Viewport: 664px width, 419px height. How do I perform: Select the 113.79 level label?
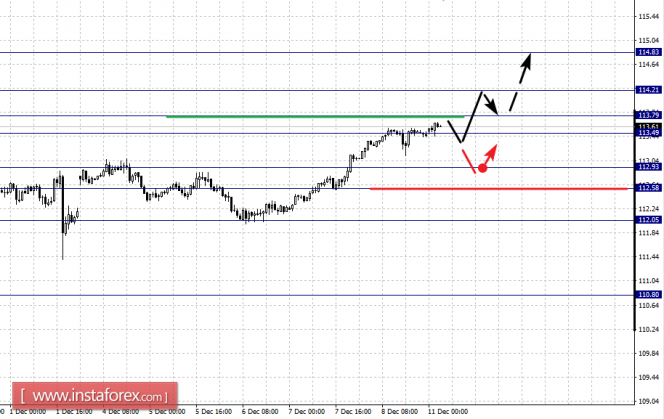648,115
